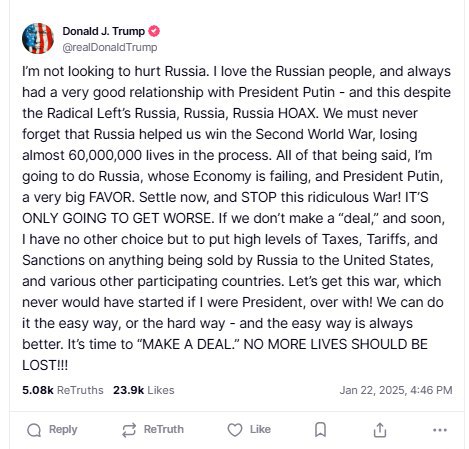
Task: Click the Reply speech bubble icon
Action: pyautogui.click(x=34, y=430)
